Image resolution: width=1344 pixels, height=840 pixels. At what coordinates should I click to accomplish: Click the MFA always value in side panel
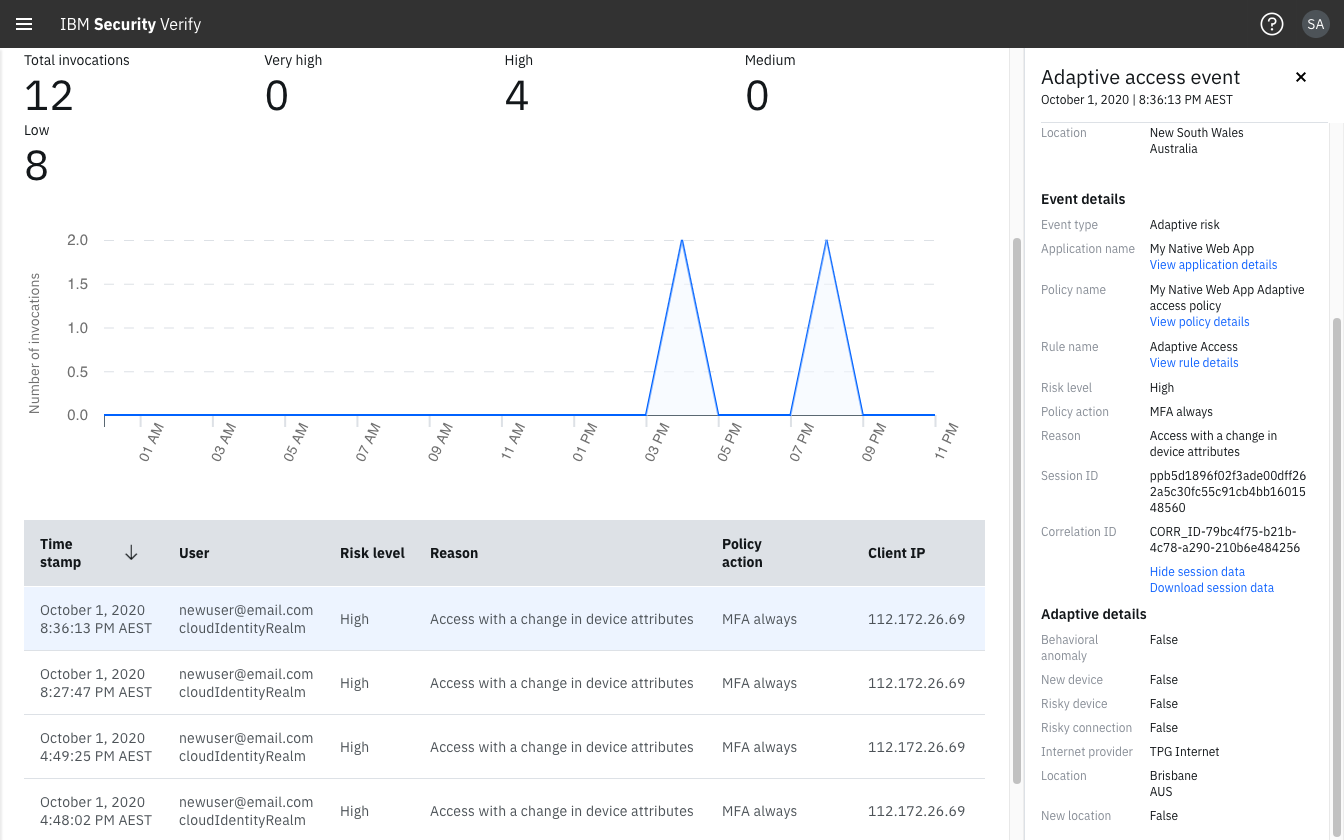click(1181, 412)
